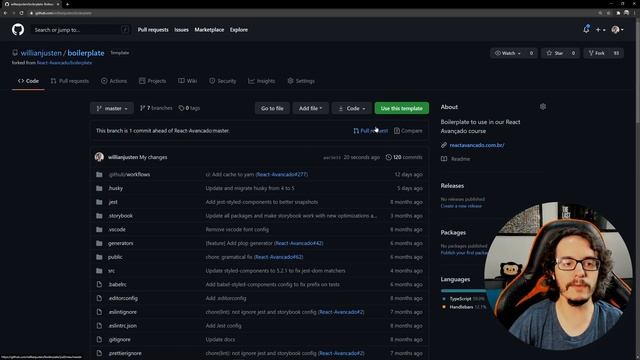Switch to the Security tab

tap(222, 81)
